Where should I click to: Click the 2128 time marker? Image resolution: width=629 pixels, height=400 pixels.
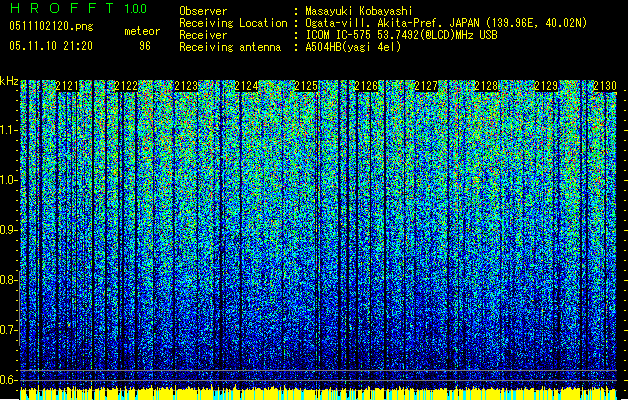486,86
